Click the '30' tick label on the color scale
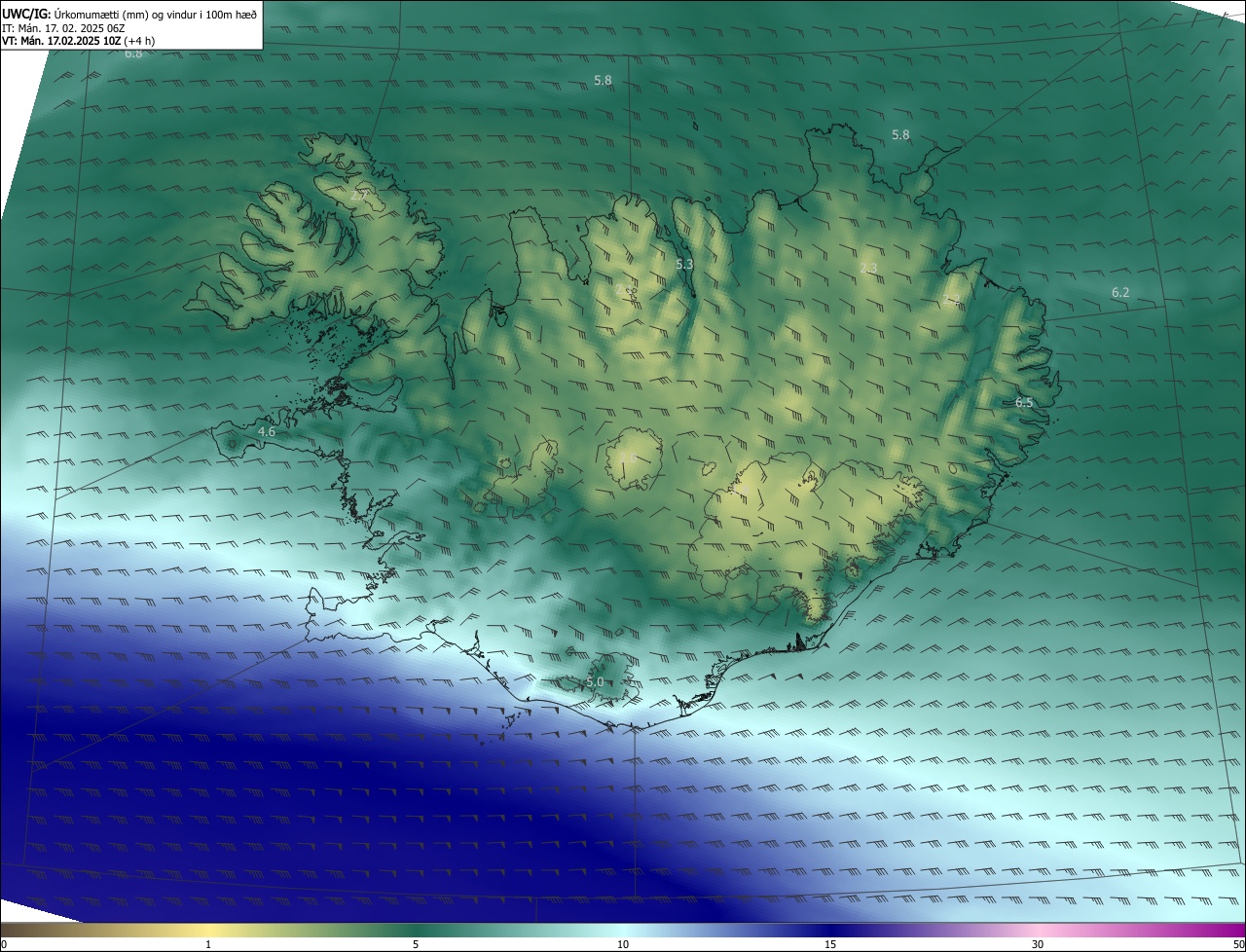The image size is (1246, 952). click(1038, 944)
